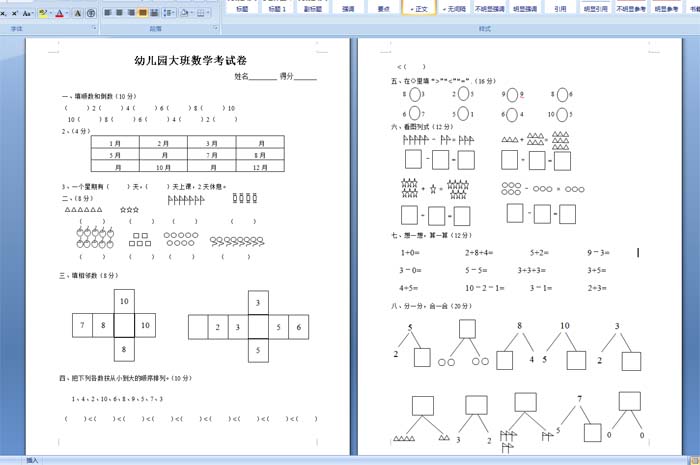Apply paragraph shading paint bucket
Image resolution: width=700 pixels, height=465 pixels.
(x=183, y=13)
